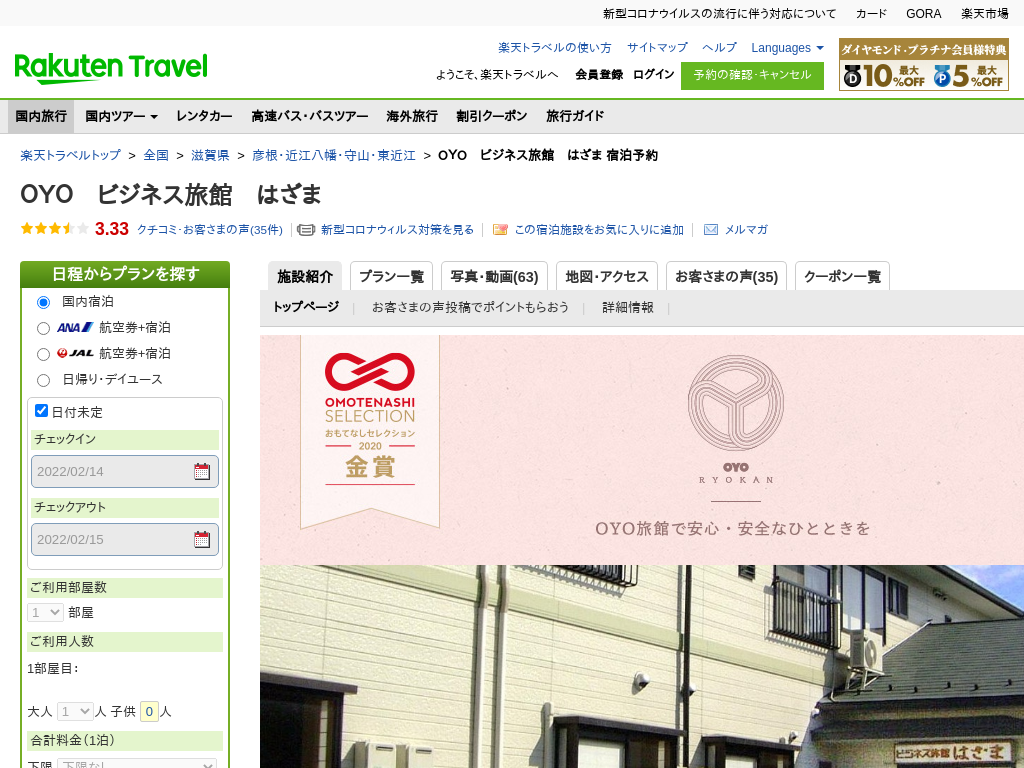Click the 予約の確認・キャンセル button
Screen dimensions: 1024x768
[752, 76]
